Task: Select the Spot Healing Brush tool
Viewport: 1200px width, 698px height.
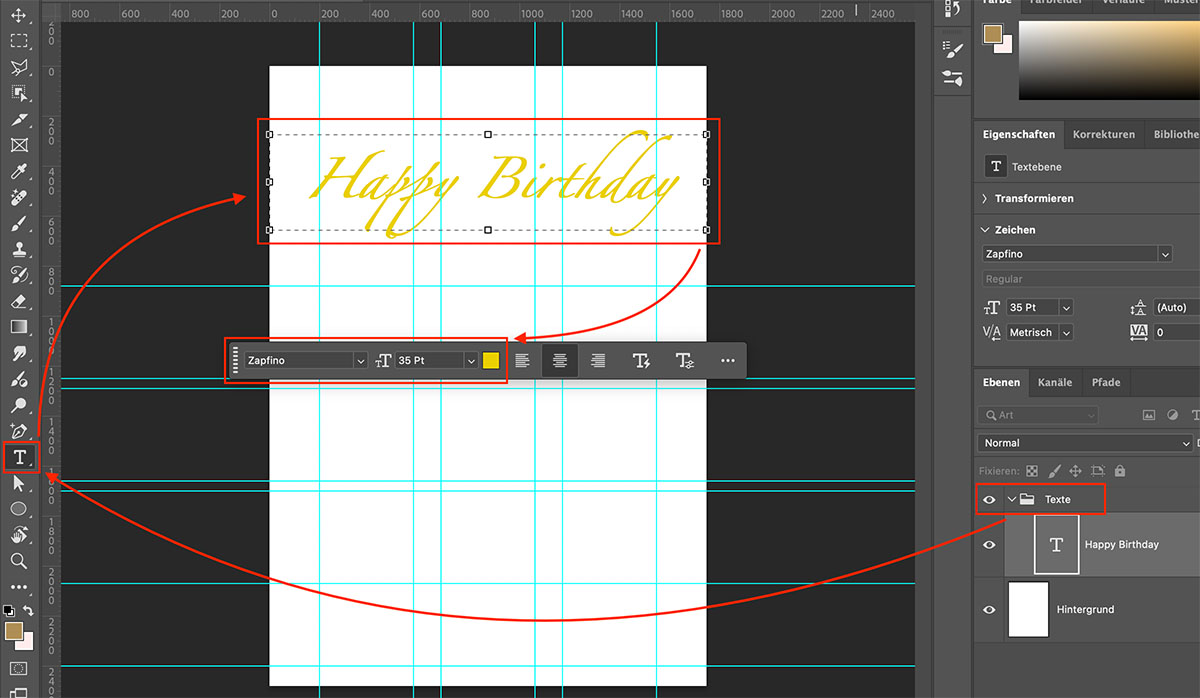Action: click(18, 197)
